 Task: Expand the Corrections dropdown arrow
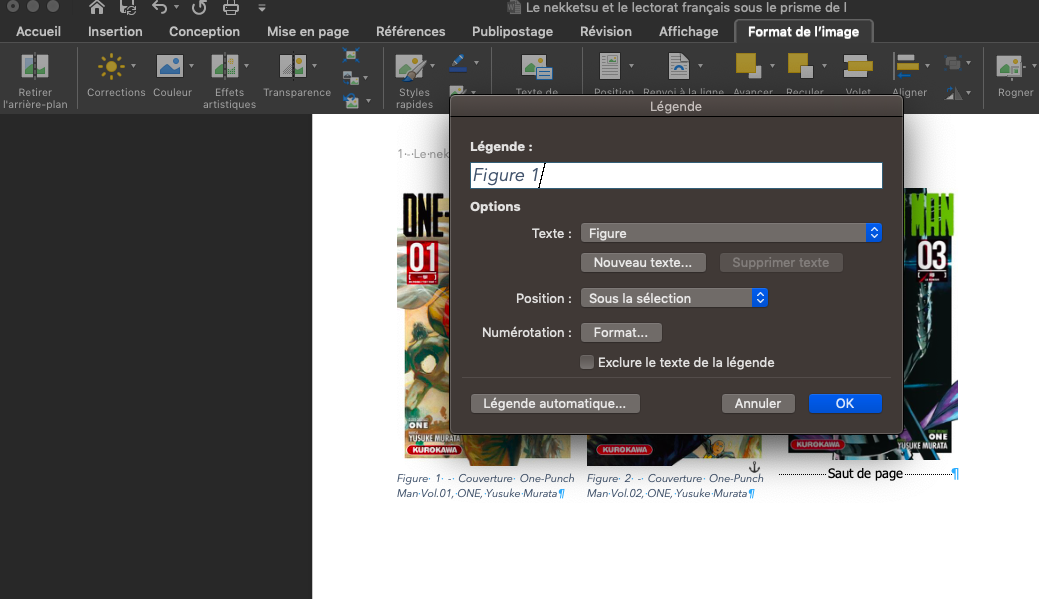click(133, 66)
